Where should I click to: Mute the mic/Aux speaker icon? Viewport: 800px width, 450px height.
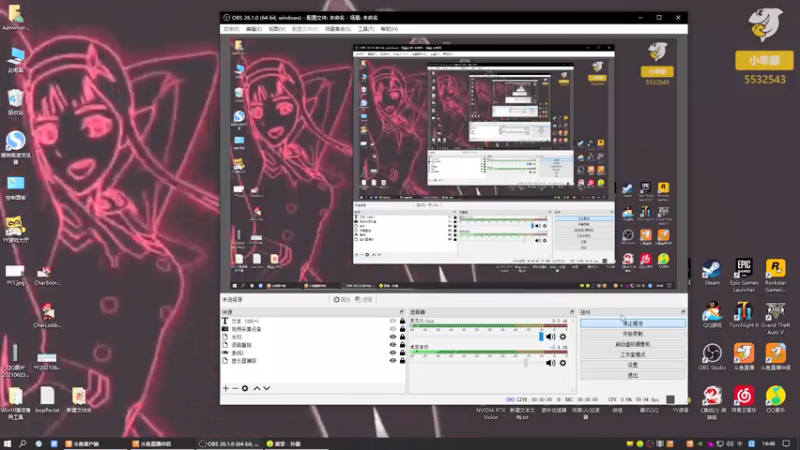[550, 337]
